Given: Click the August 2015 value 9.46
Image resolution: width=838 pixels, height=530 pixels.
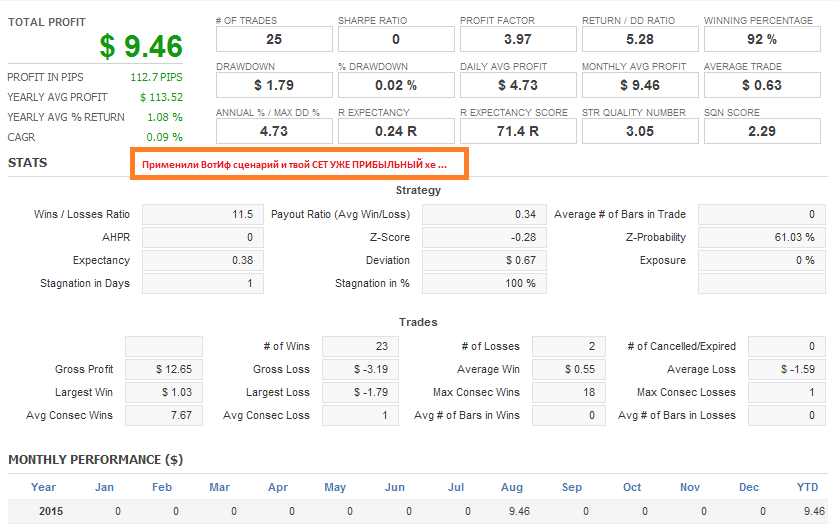Looking at the screenshot, I should (519, 511).
